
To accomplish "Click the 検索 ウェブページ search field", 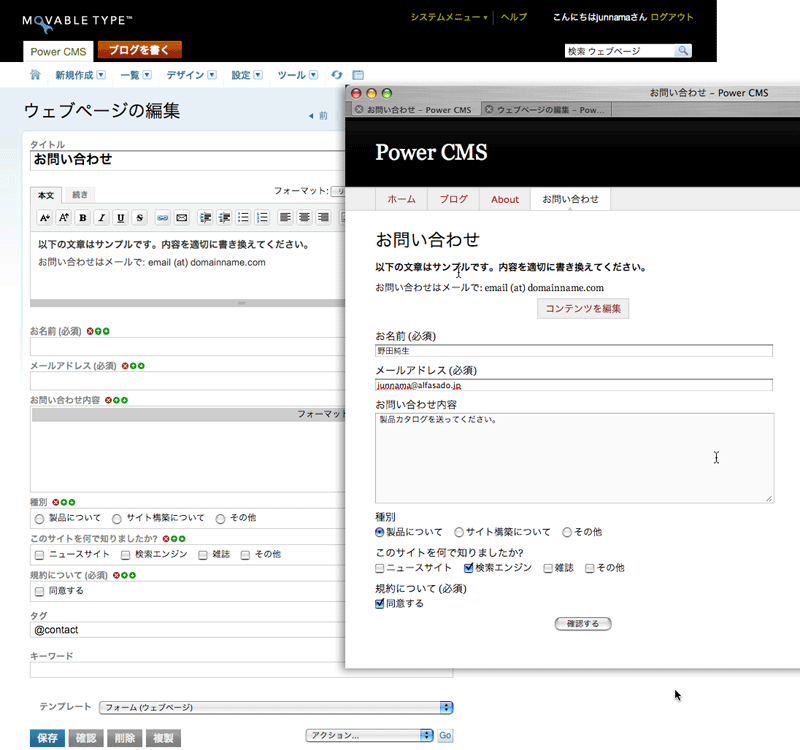I will click(619, 51).
